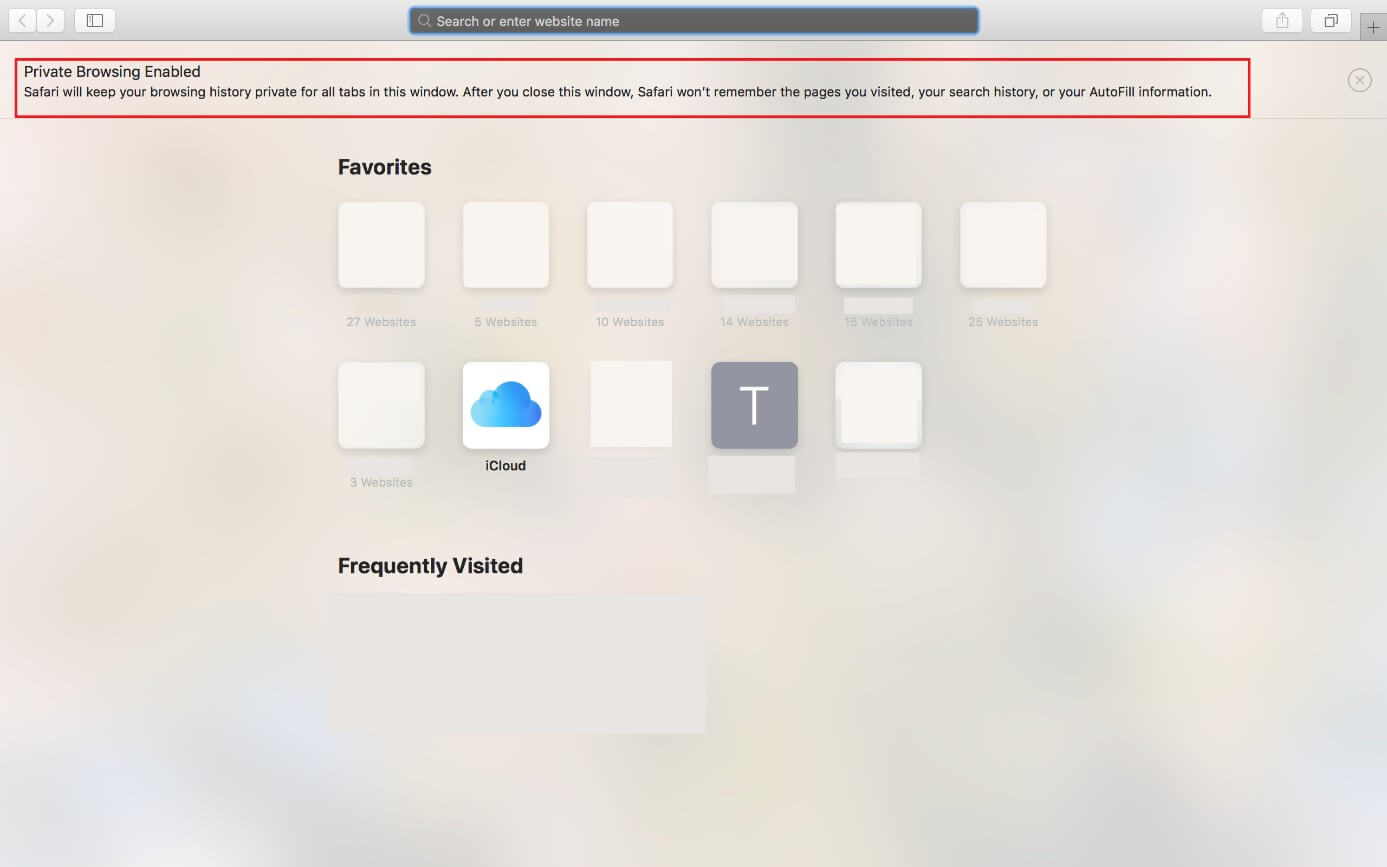The image size is (1387, 867).
Task: Open the Share toolbar button
Action: click(x=1282, y=20)
